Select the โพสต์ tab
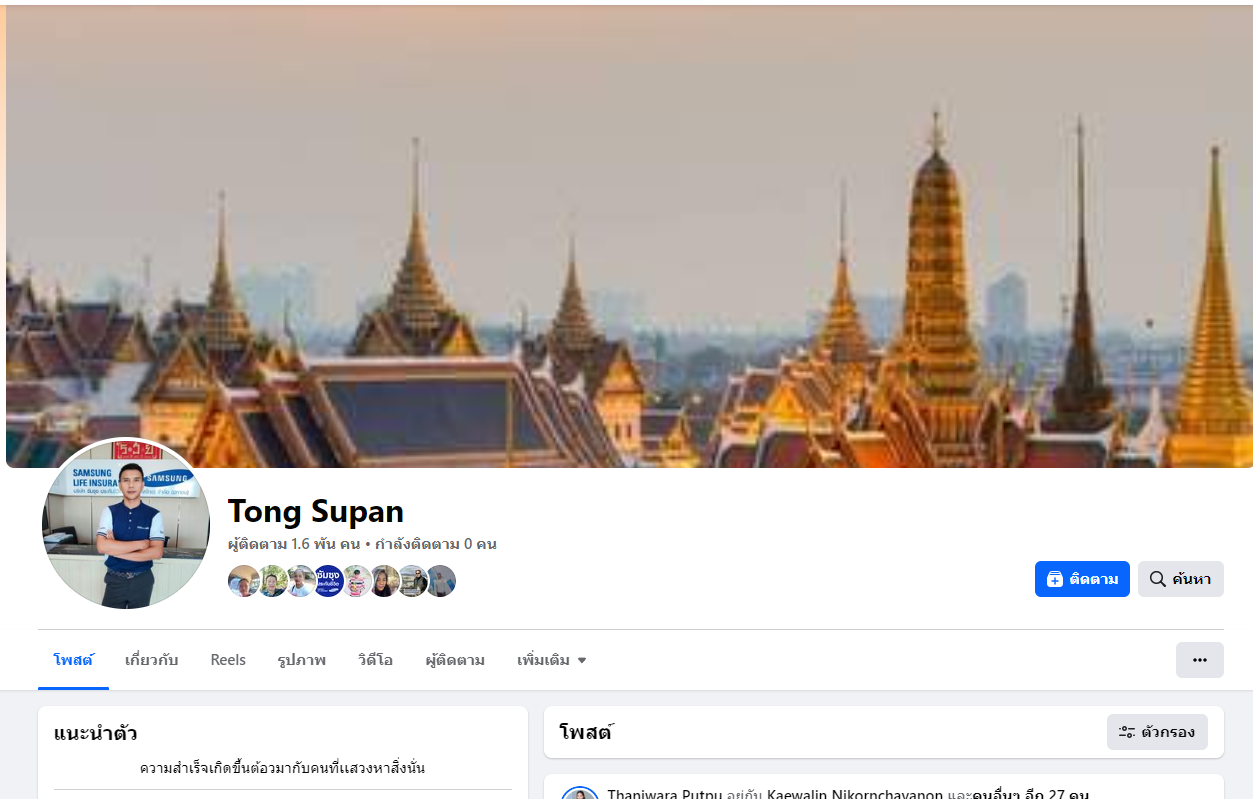 pos(73,660)
